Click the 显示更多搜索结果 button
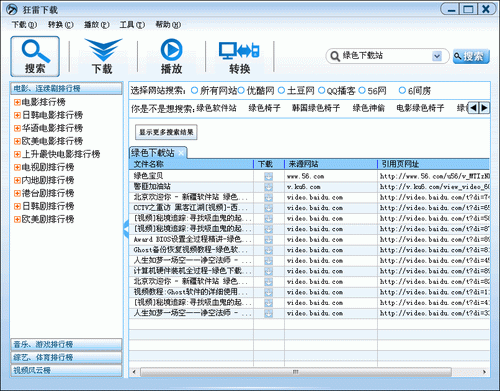The image size is (500, 391). (x=166, y=132)
